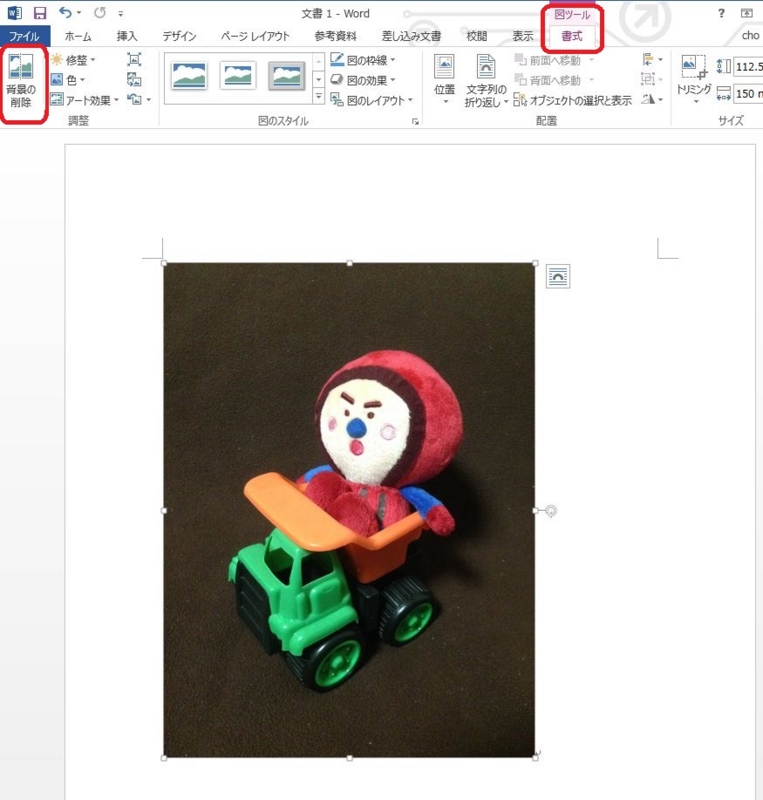Viewport: 763px width, 800px height.
Task: Select the first picture style thumbnail
Action: (189, 77)
